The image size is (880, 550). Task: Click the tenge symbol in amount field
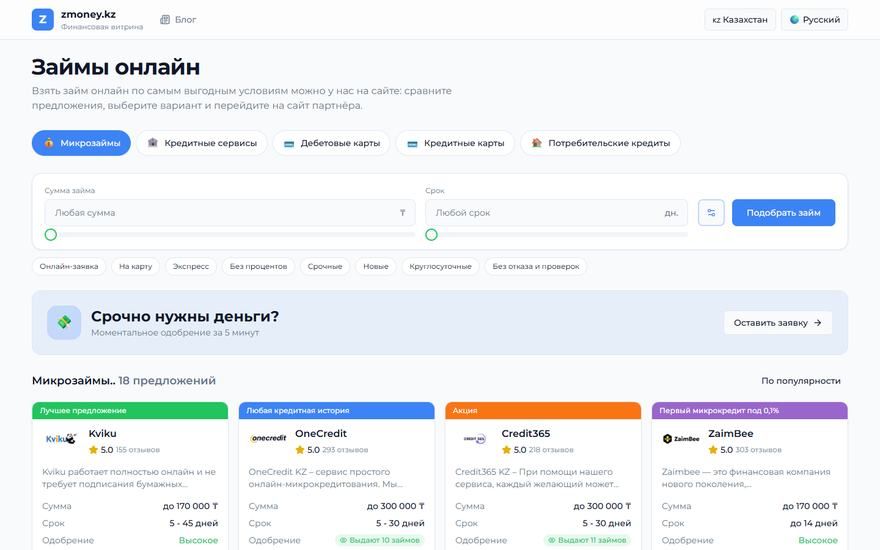[402, 213]
